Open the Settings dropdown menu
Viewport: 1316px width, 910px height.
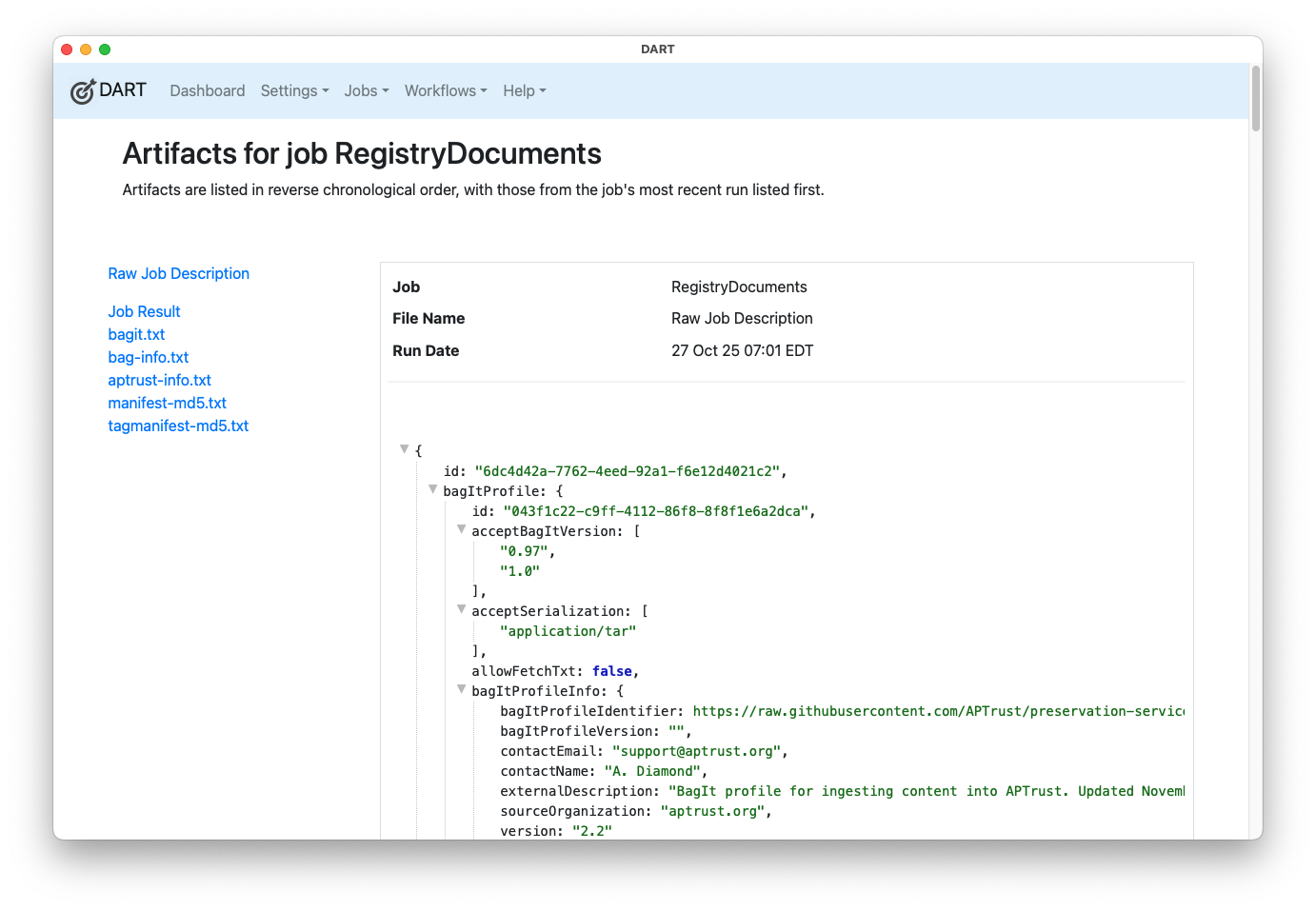tap(294, 91)
